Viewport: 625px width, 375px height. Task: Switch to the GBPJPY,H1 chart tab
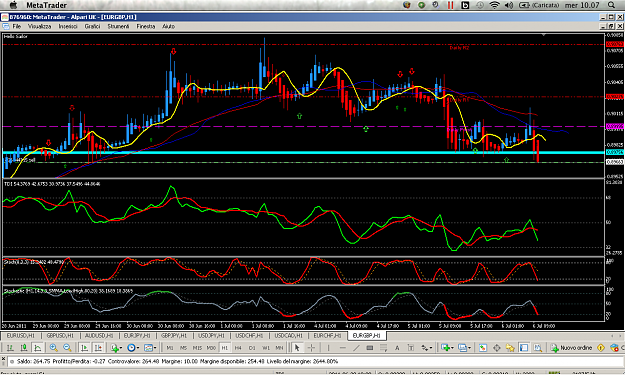[174, 336]
